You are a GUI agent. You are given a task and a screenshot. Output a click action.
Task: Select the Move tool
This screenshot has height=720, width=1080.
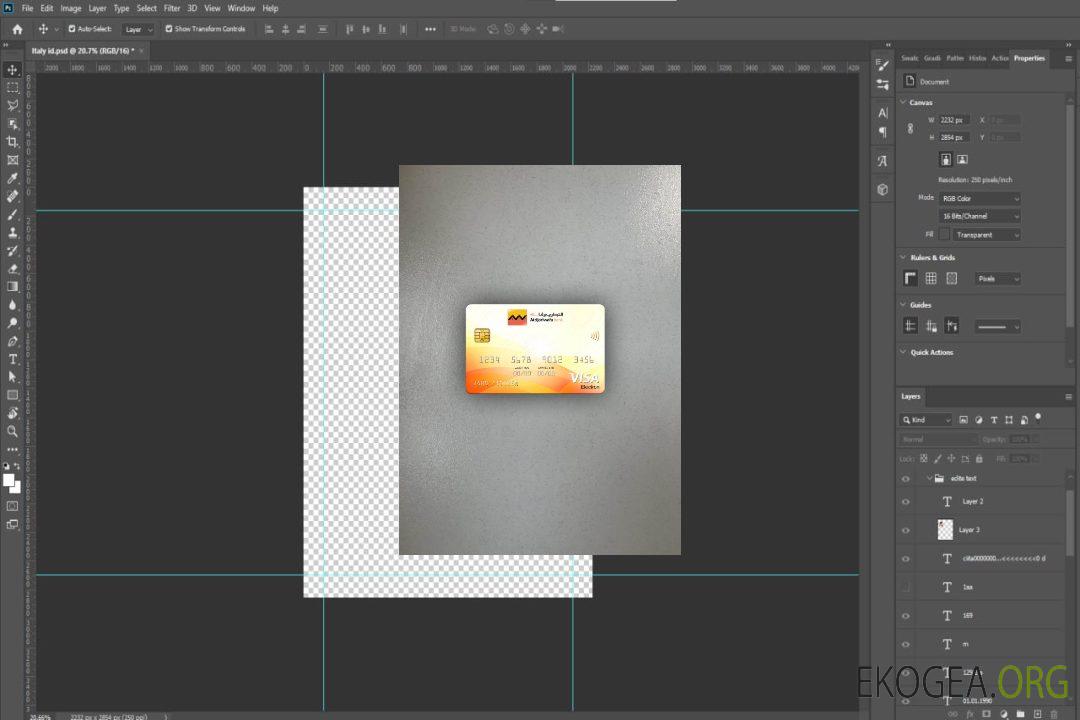pos(12,70)
